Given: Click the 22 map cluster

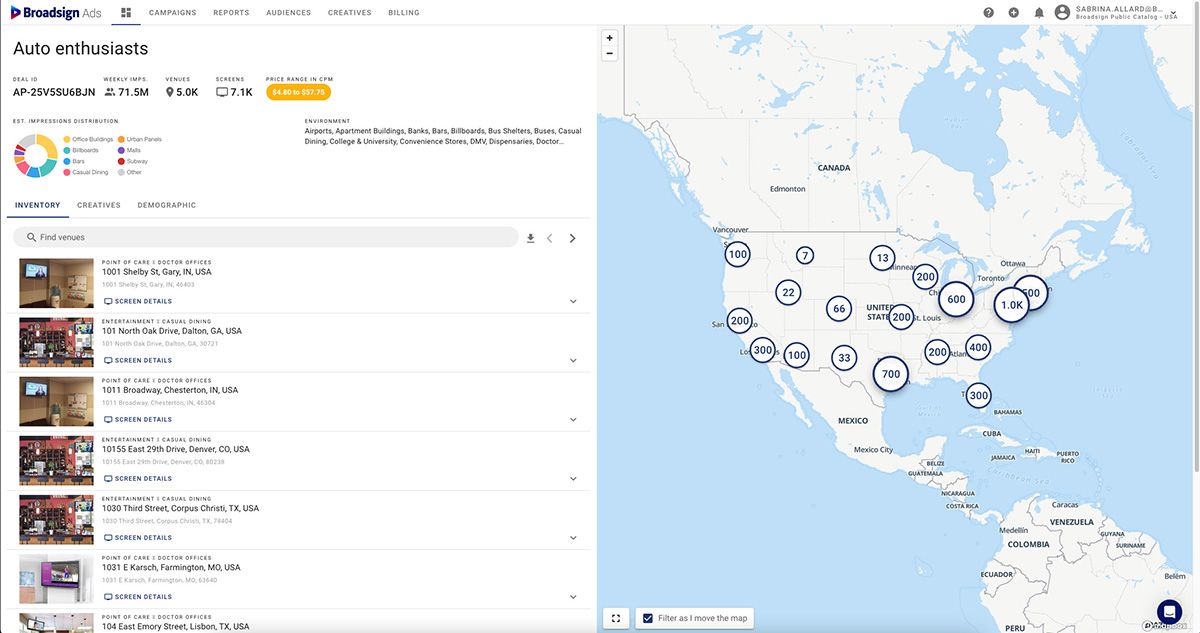Looking at the screenshot, I should 789,293.
